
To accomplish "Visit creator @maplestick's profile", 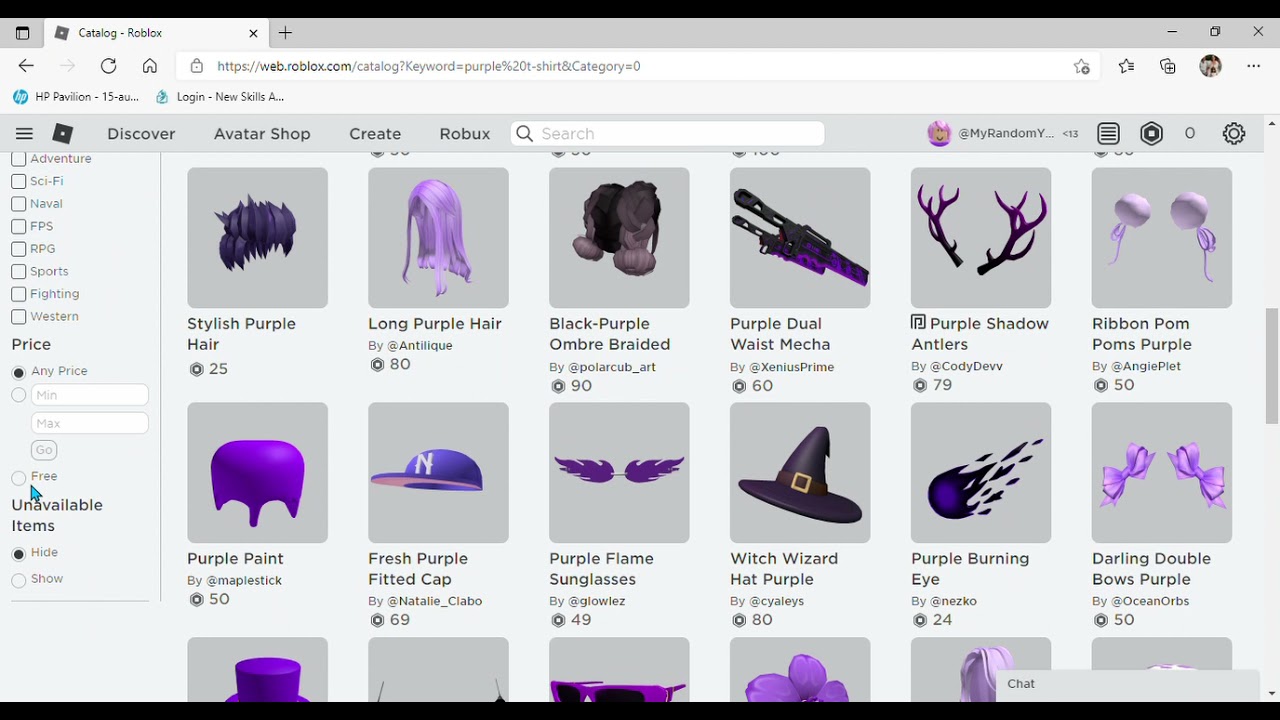I will (244, 581).
